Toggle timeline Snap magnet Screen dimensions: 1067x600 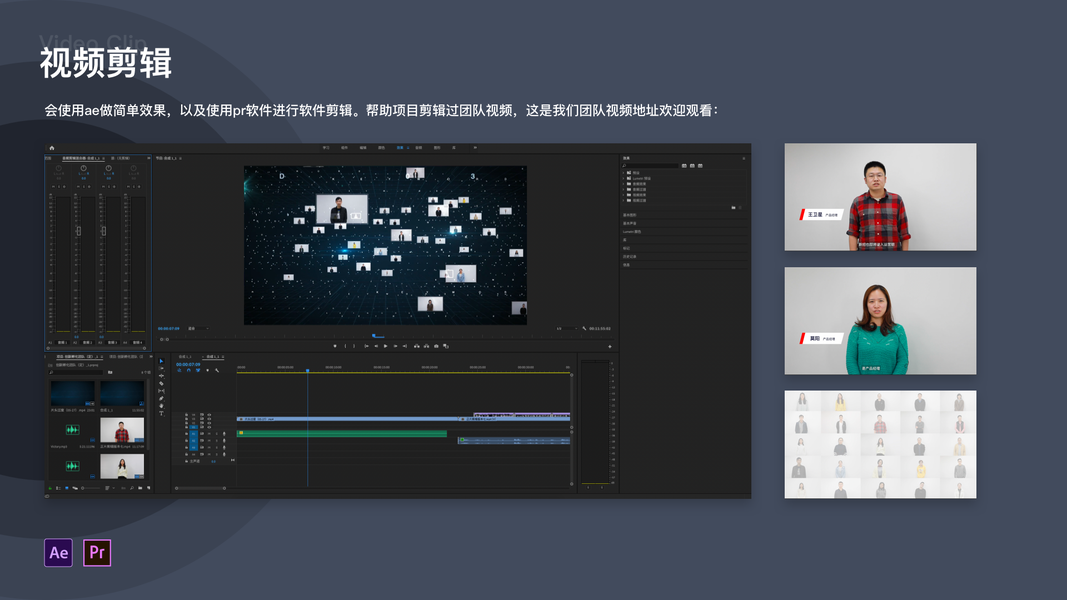point(188,370)
